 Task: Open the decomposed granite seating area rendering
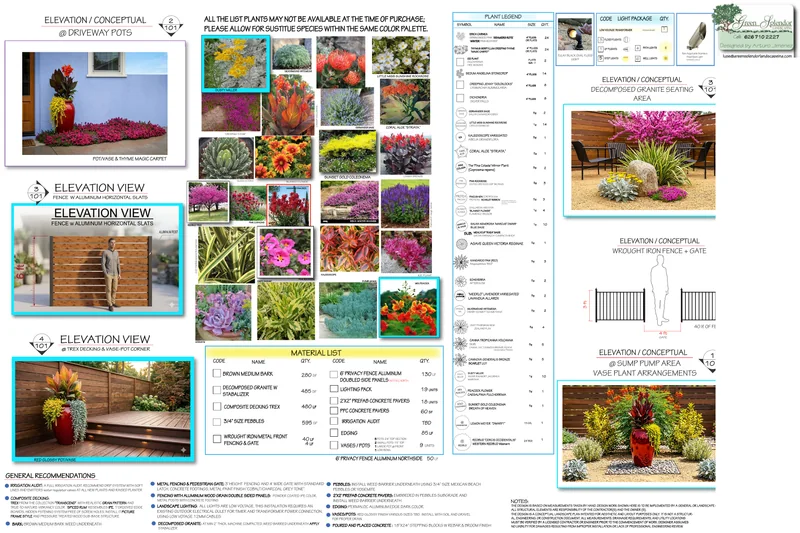point(643,160)
